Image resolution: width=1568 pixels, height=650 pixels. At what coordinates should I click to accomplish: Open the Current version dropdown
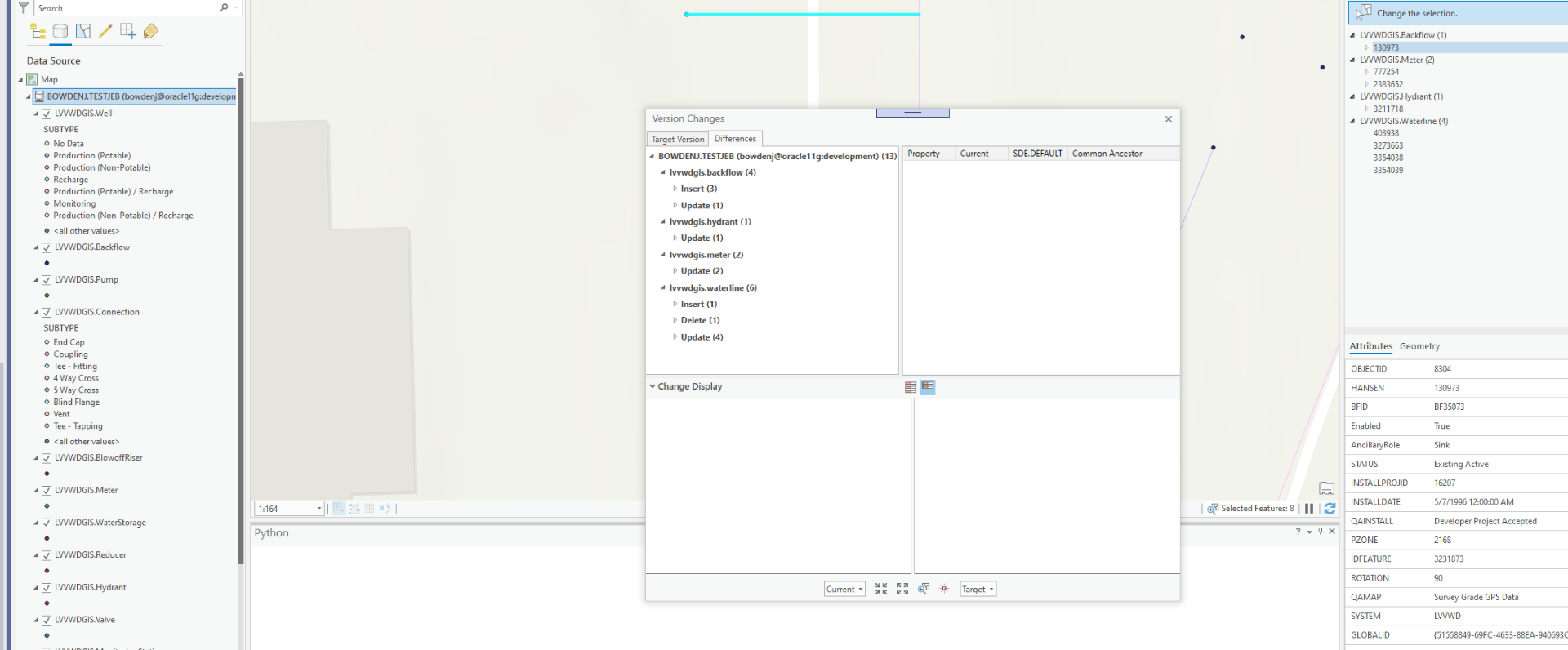coord(844,589)
